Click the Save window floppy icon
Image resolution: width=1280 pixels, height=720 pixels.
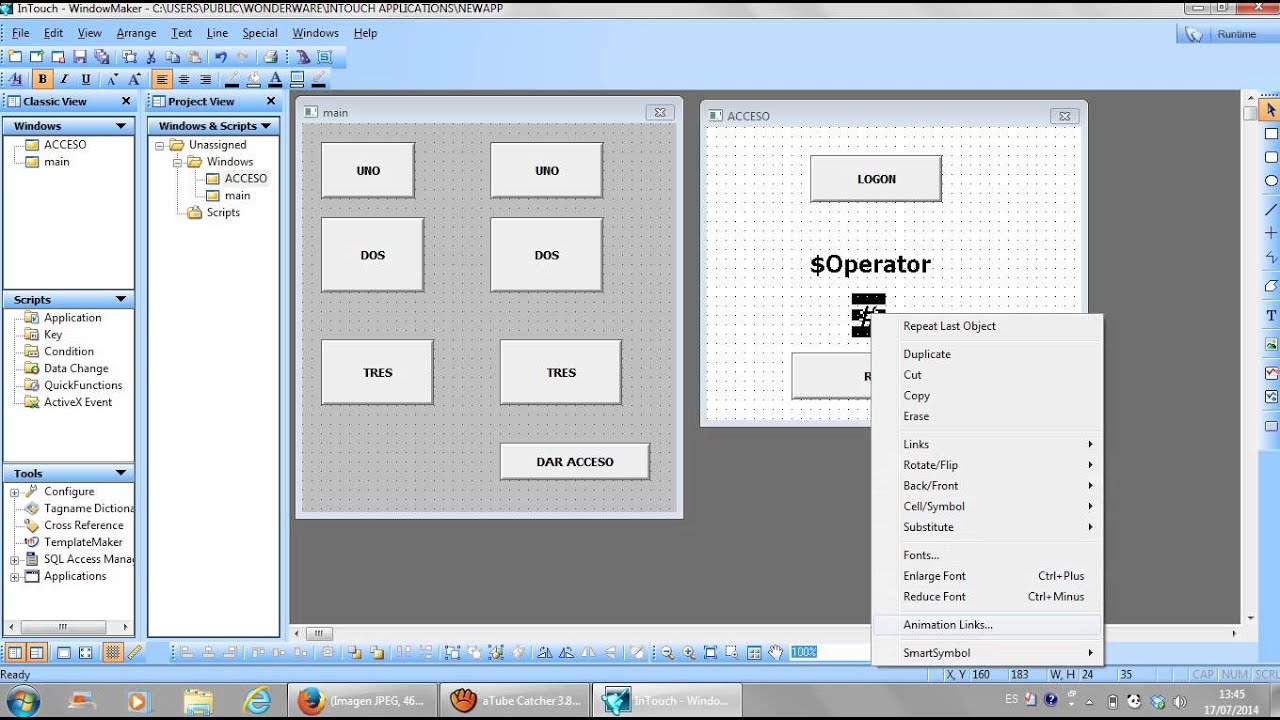(80, 57)
